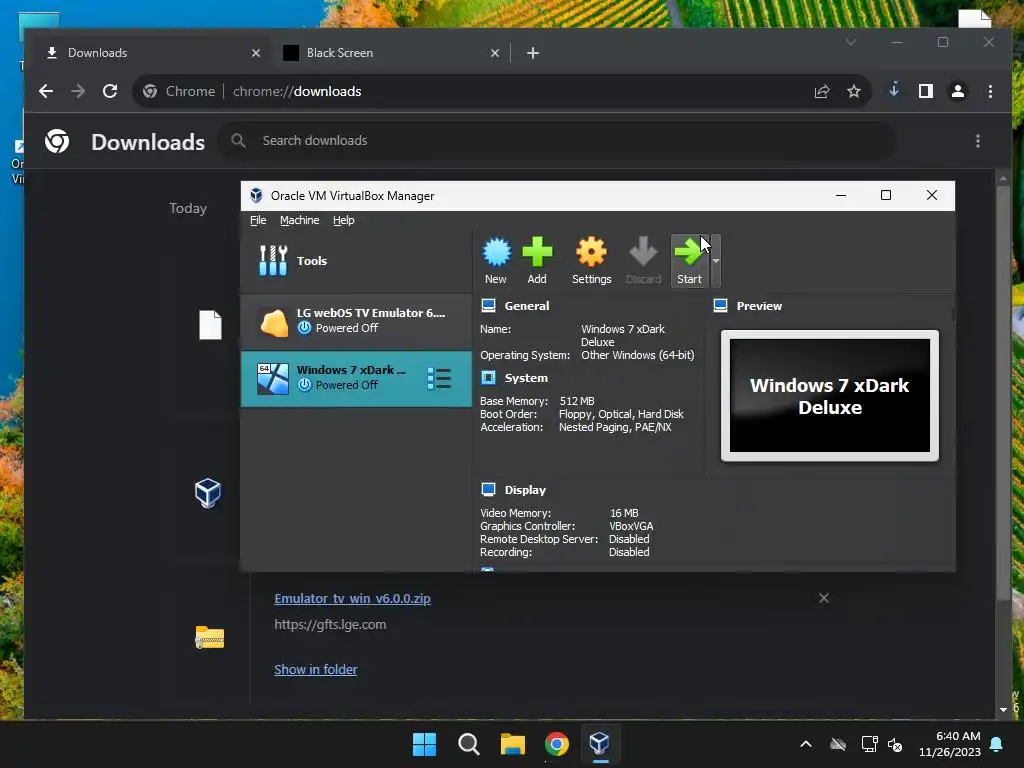Click the Search downloads field
The height and width of the screenshot is (768, 1024).
tap(556, 140)
